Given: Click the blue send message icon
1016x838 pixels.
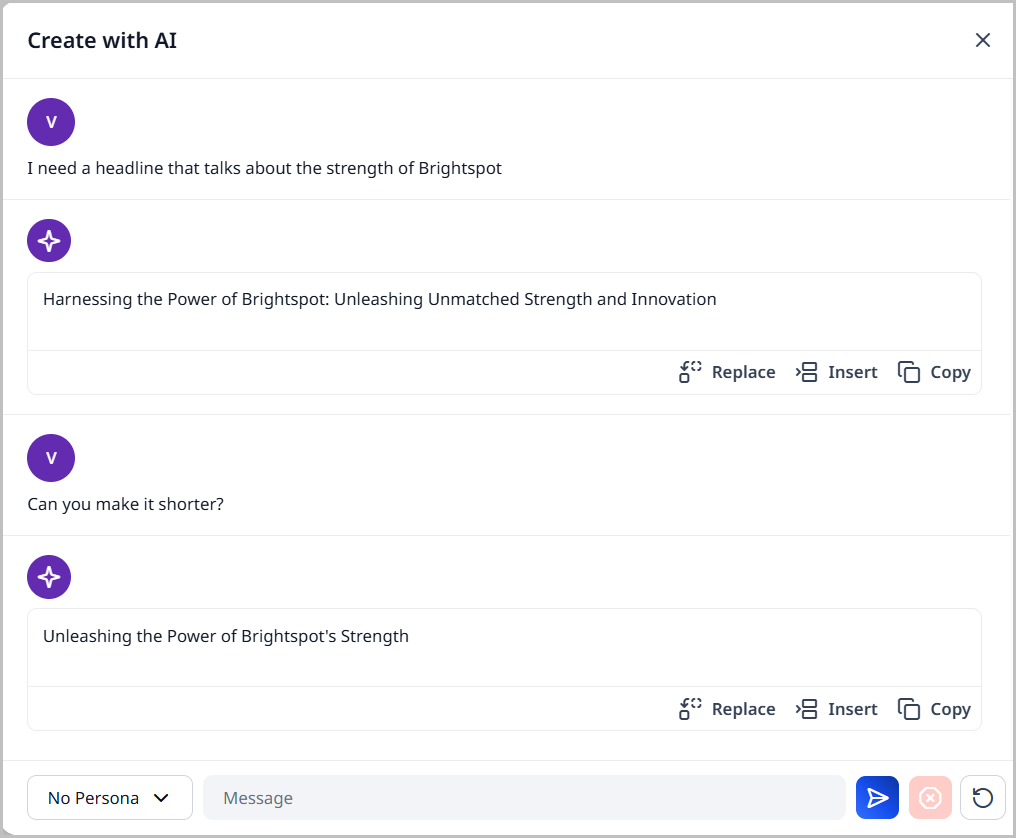Looking at the screenshot, I should pyautogui.click(x=877, y=797).
